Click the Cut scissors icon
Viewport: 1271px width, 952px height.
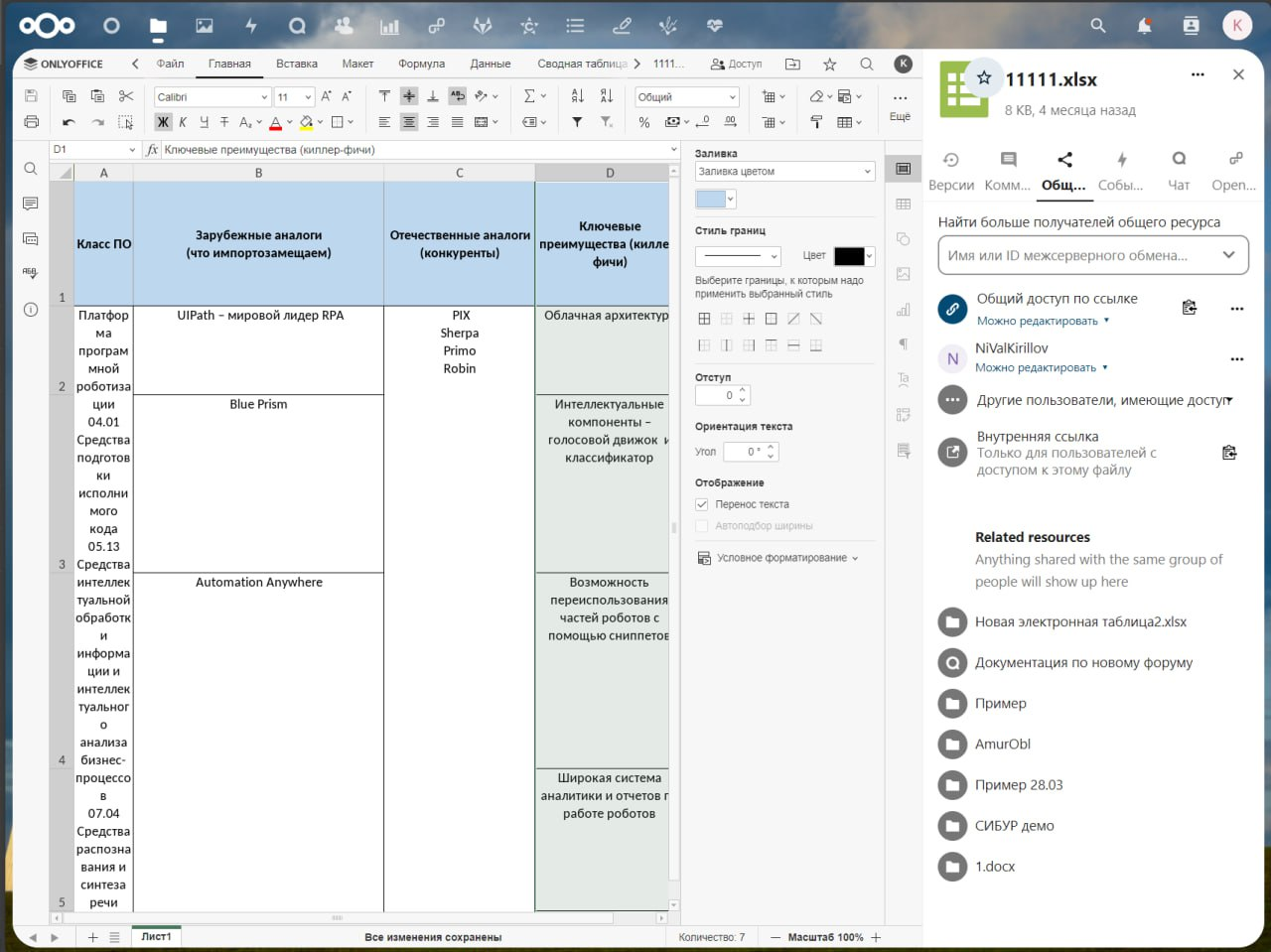(126, 96)
